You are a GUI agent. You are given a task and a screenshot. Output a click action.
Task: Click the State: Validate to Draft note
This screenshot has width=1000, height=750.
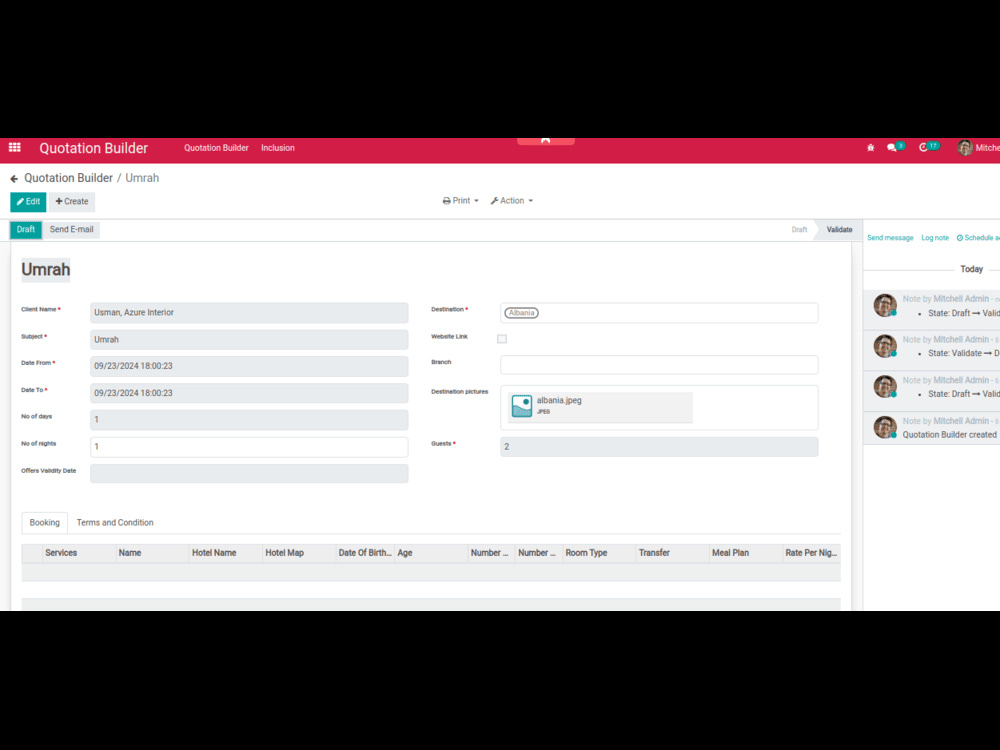(963, 353)
